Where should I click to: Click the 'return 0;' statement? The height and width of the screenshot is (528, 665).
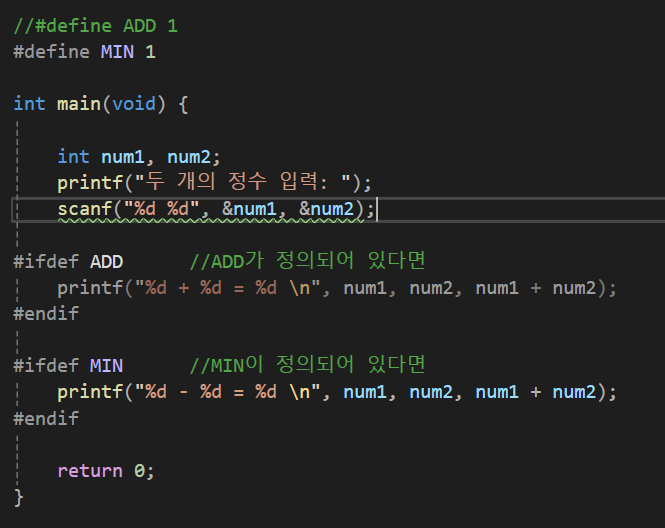pos(106,471)
